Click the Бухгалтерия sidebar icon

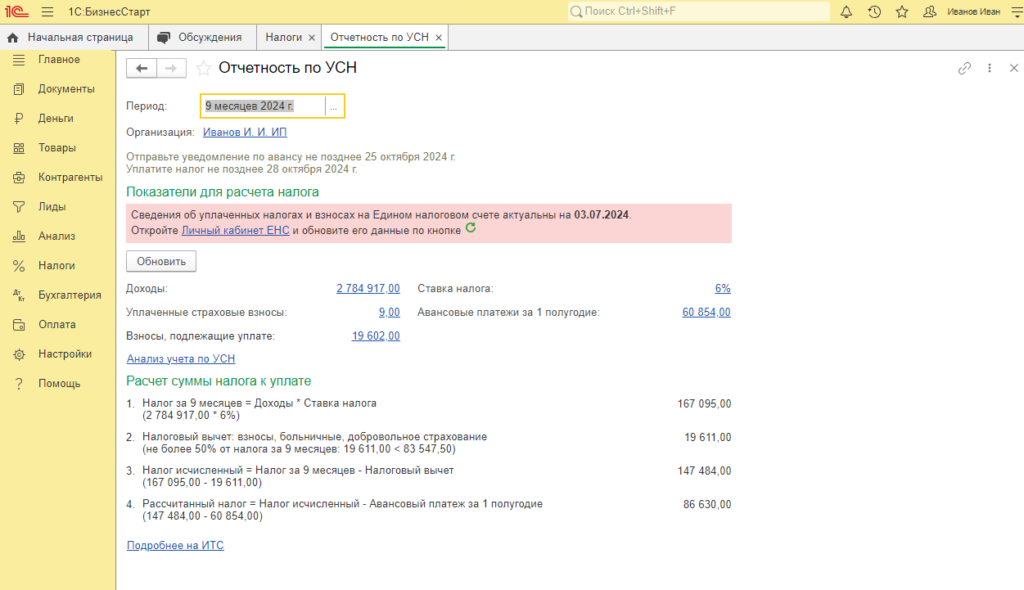(19, 295)
